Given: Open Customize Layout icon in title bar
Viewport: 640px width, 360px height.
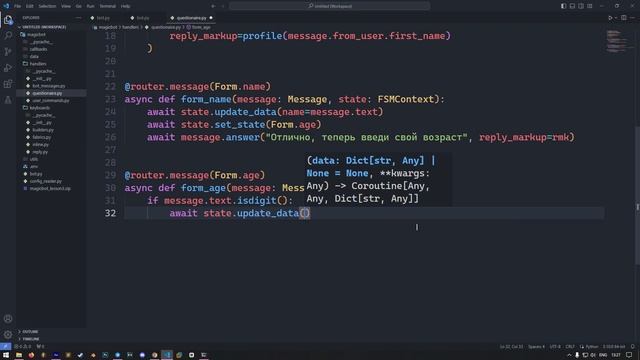Looking at the screenshot, I should [590, 6].
